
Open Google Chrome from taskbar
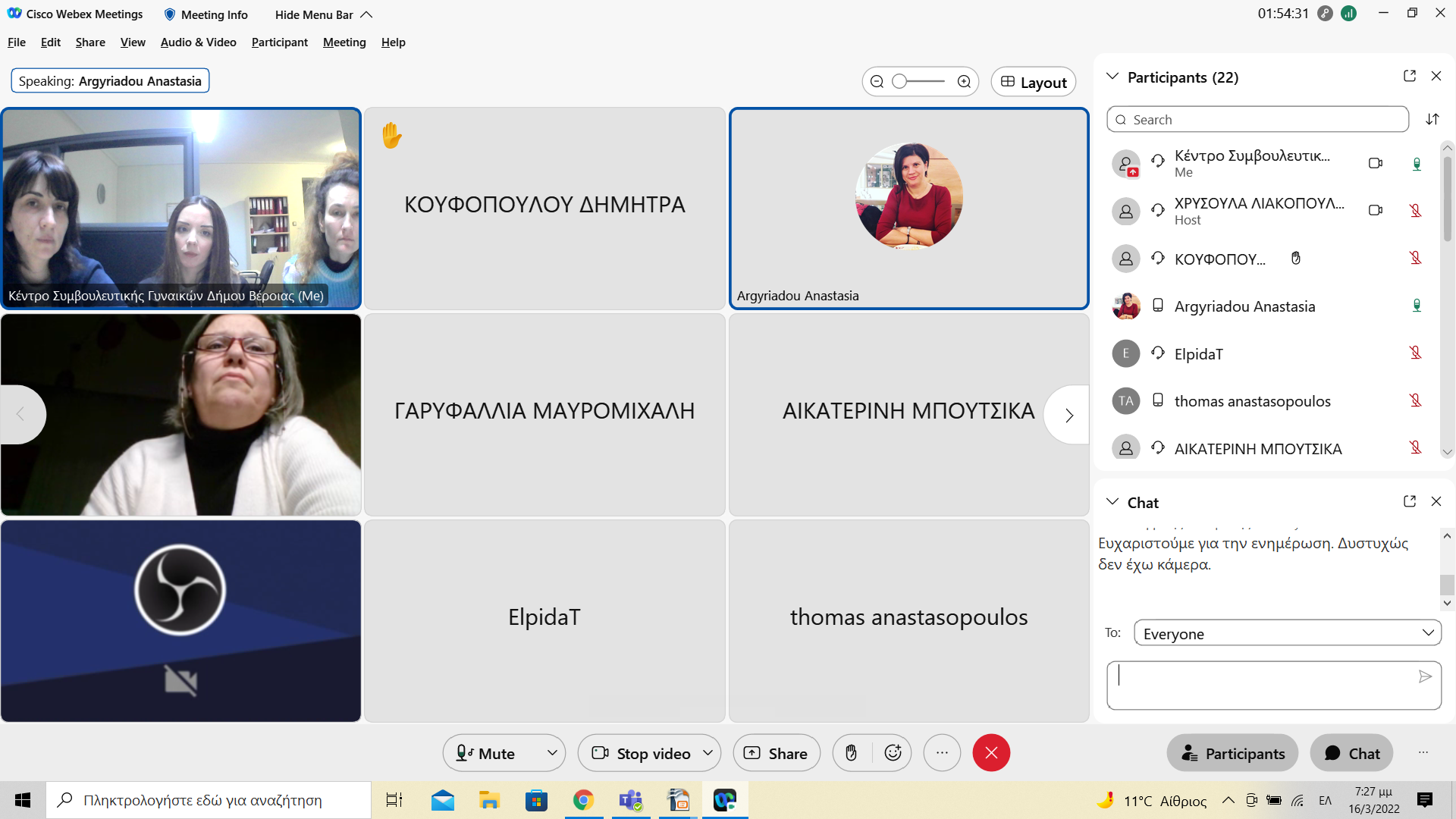click(583, 800)
